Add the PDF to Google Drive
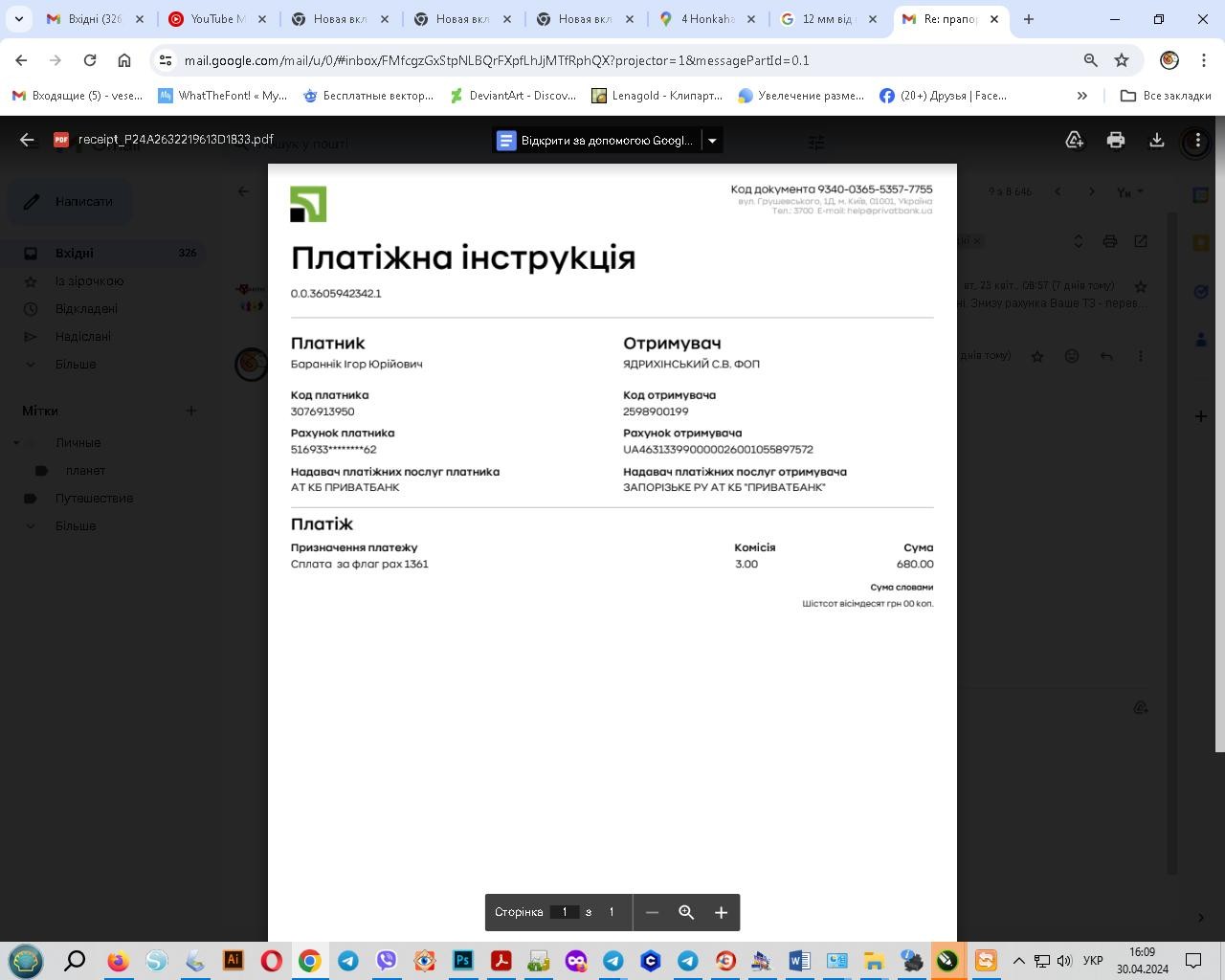 (1074, 140)
